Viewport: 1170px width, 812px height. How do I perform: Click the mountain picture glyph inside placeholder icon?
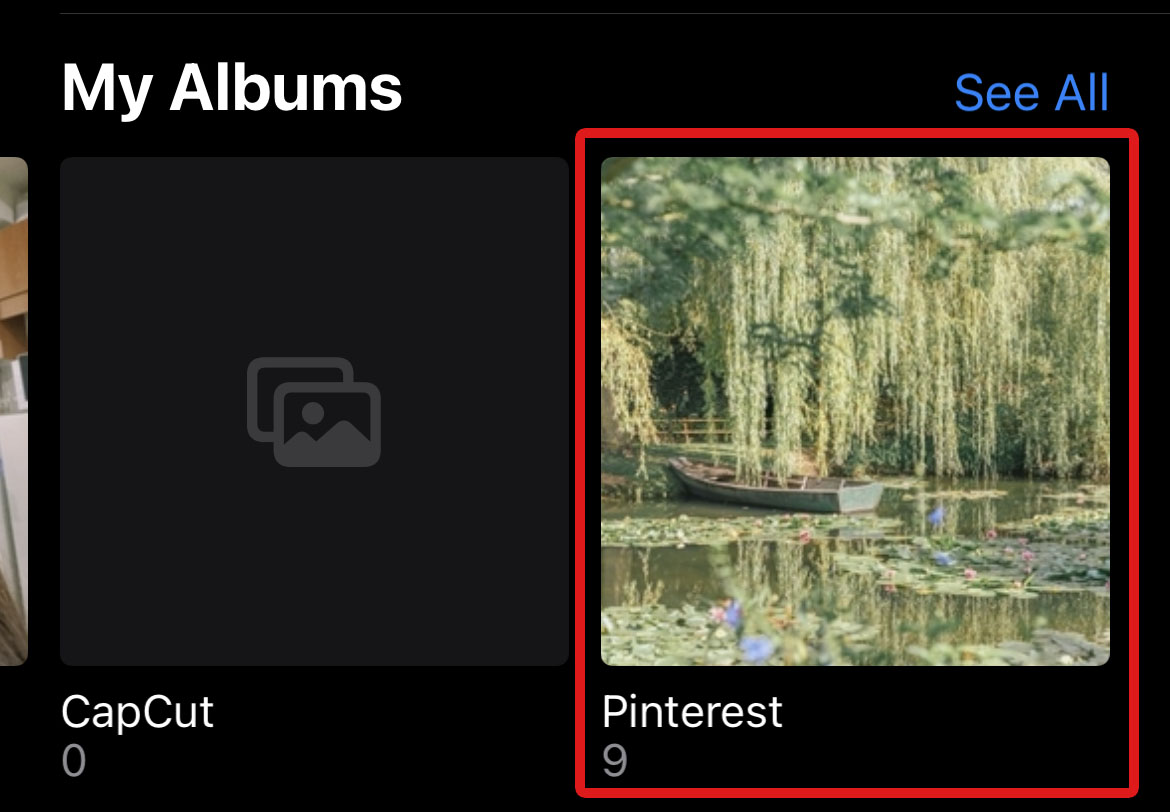pyautogui.click(x=328, y=425)
